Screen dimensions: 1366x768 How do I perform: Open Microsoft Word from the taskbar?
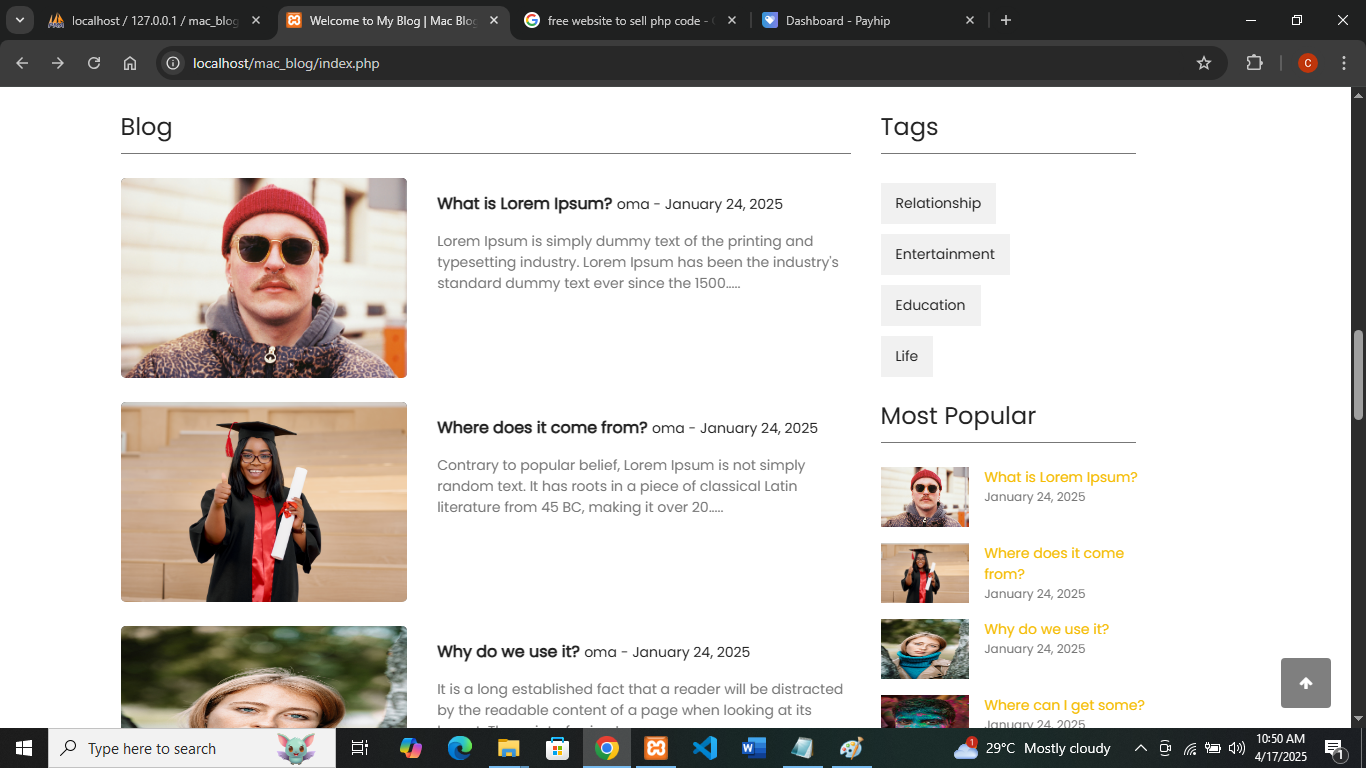tap(754, 748)
